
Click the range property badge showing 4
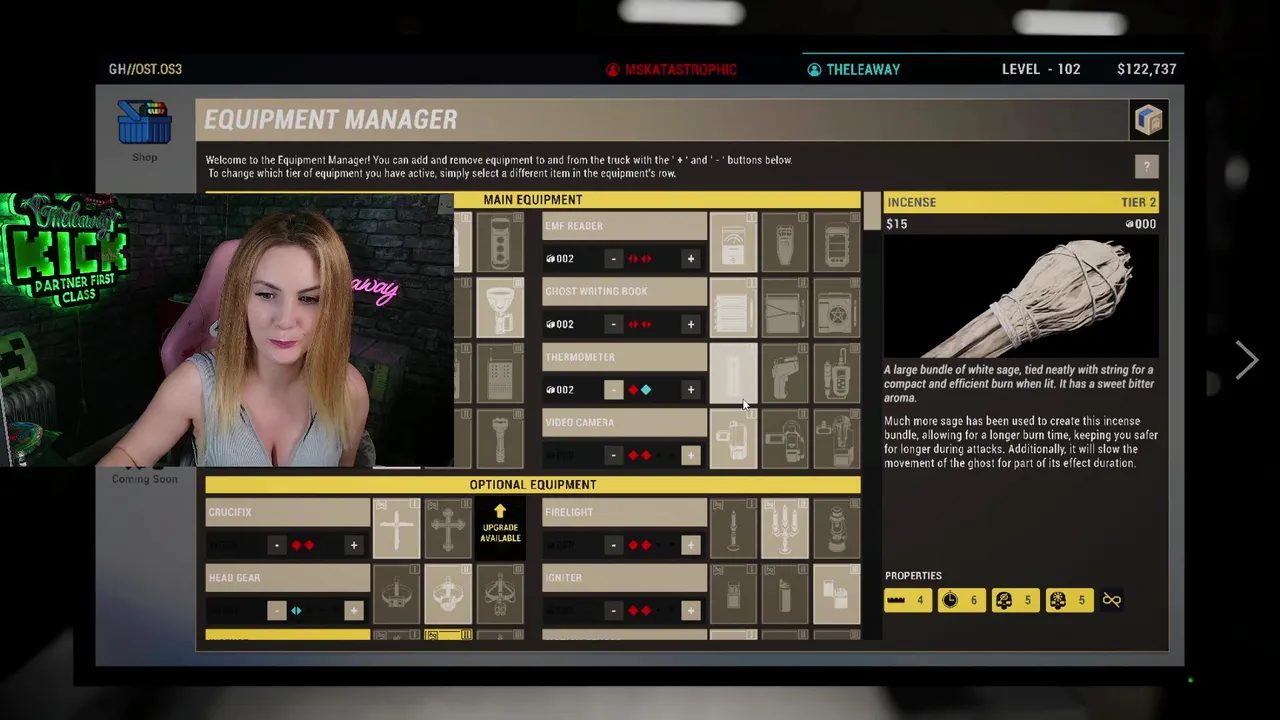click(908, 600)
